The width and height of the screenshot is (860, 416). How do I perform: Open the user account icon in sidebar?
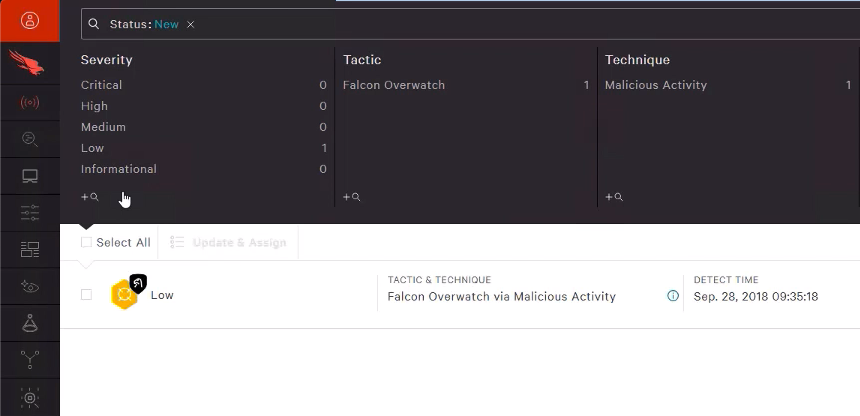pos(30,20)
